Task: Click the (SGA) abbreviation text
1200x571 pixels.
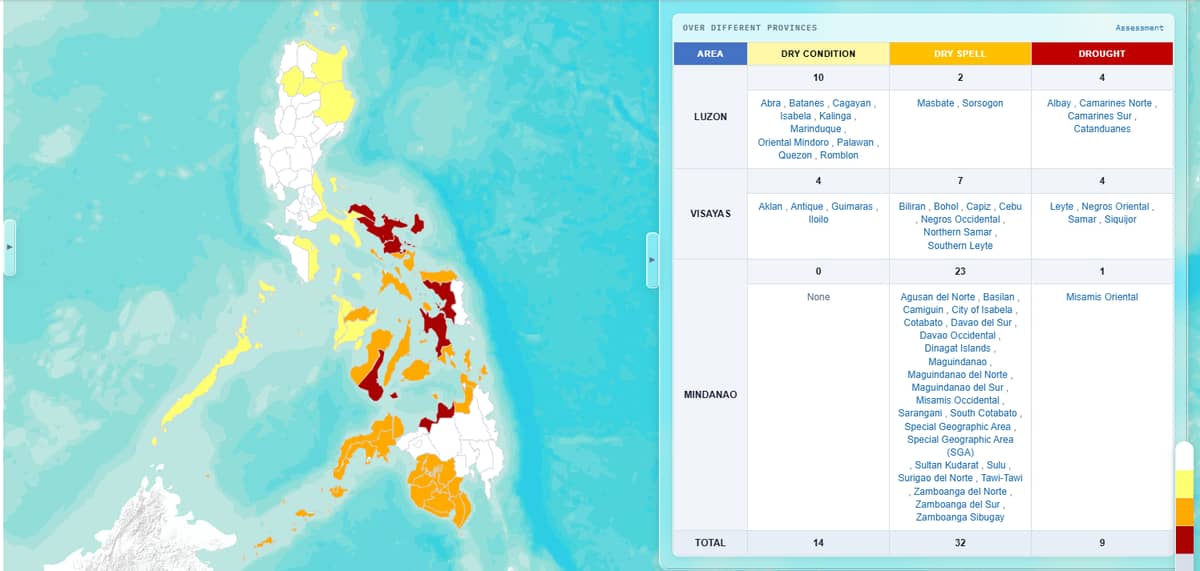Action: (960, 452)
